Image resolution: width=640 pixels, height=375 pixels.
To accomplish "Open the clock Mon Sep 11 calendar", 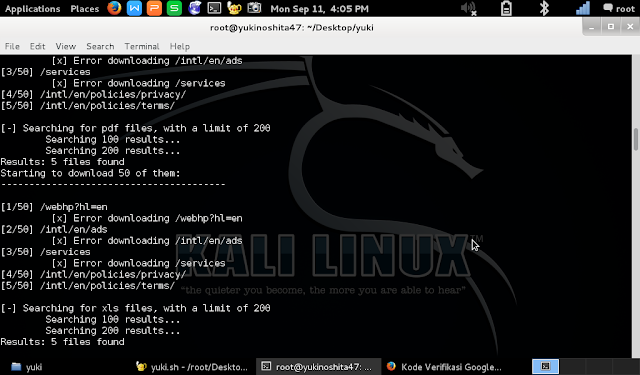I will pos(319,9).
